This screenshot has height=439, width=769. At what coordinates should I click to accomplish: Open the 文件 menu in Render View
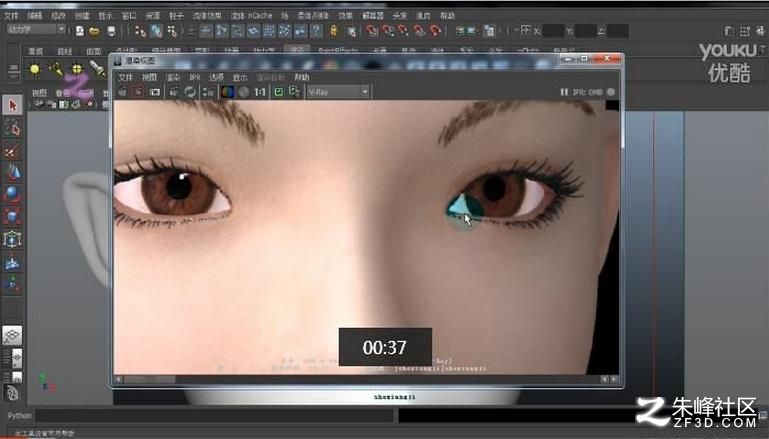click(126, 77)
